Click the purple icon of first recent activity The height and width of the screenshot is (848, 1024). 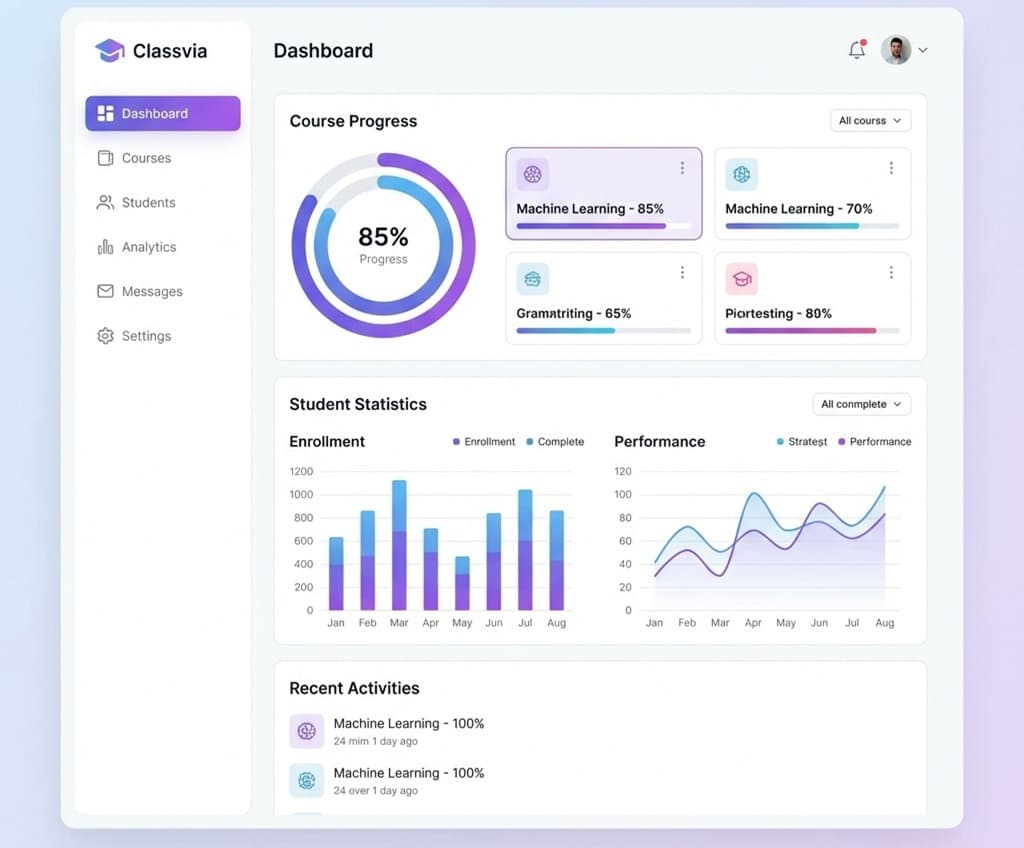(306, 731)
